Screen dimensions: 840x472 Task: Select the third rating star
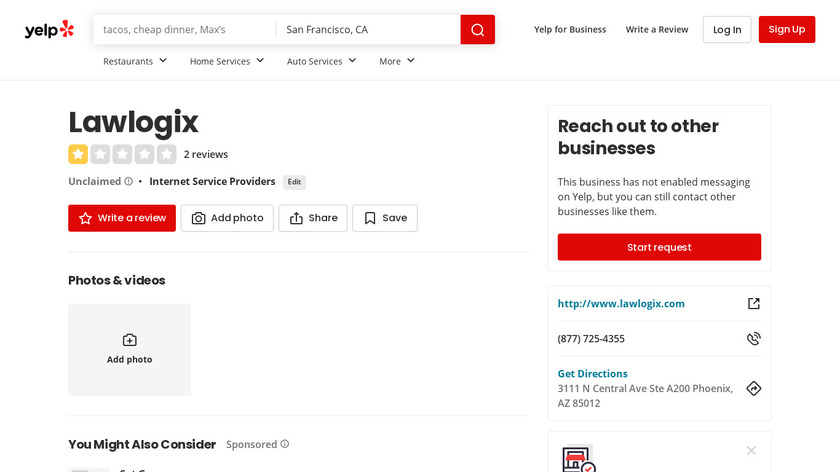(122, 154)
